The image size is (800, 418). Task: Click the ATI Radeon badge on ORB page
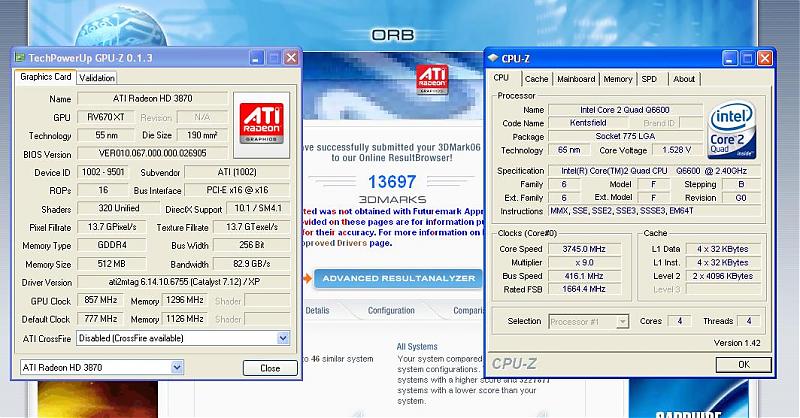tap(432, 80)
